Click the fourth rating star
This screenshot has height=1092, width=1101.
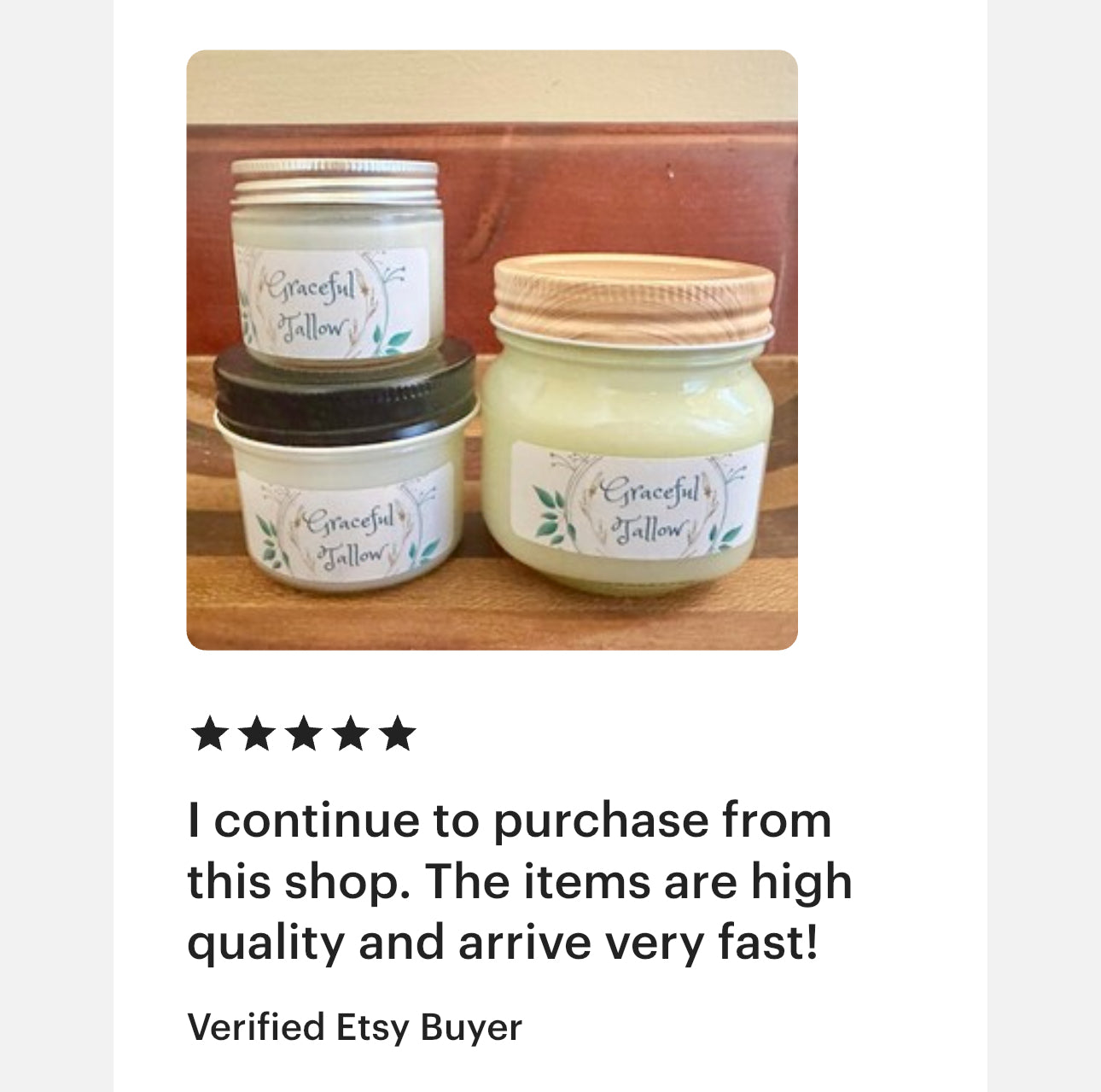(x=351, y=734)
